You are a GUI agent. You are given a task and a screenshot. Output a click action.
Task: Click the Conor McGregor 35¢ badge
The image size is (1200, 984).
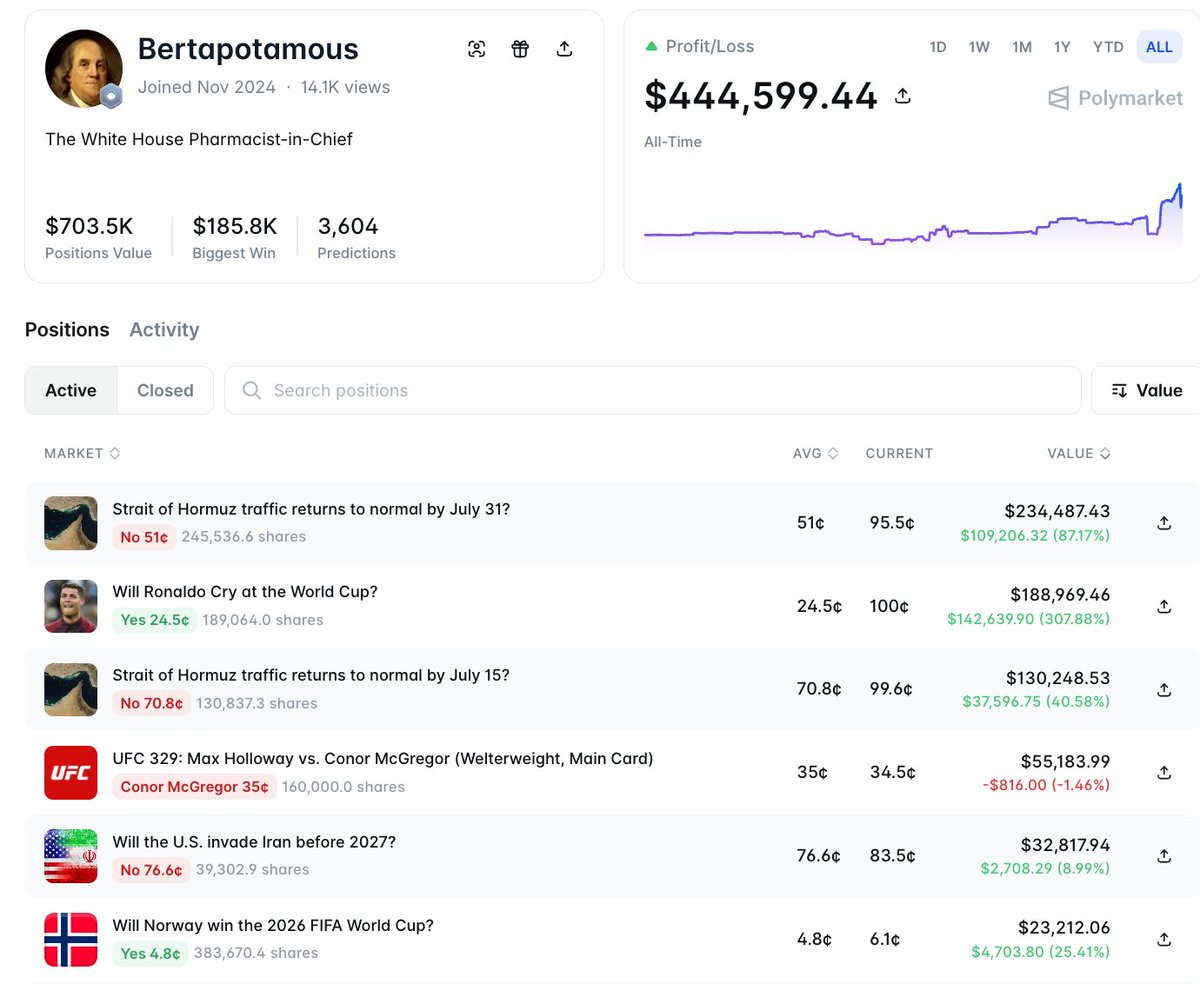coord(194,787)
